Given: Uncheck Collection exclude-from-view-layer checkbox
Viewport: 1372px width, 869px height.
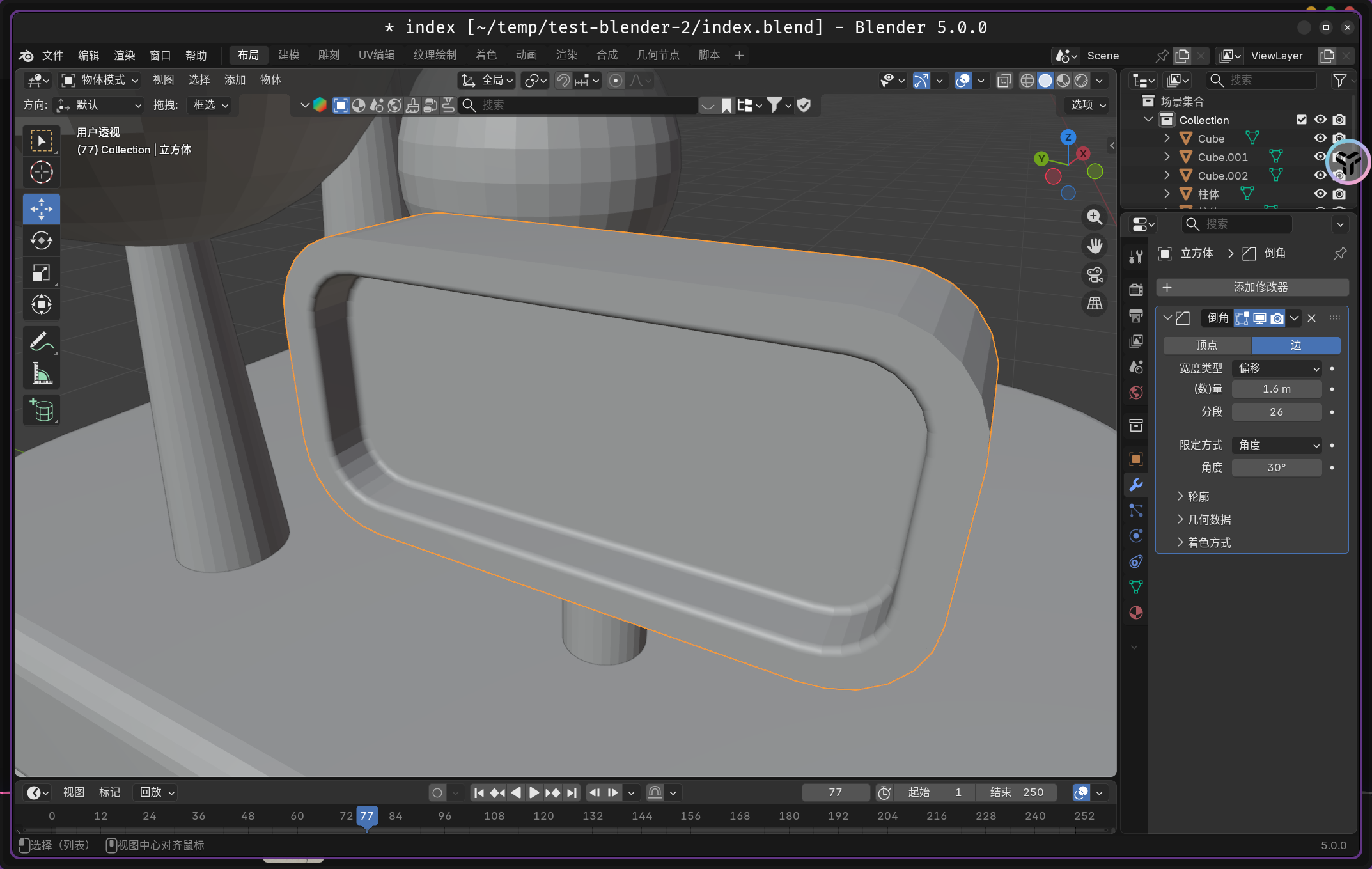Looking at the screenshot, I should coord(1301,120).
